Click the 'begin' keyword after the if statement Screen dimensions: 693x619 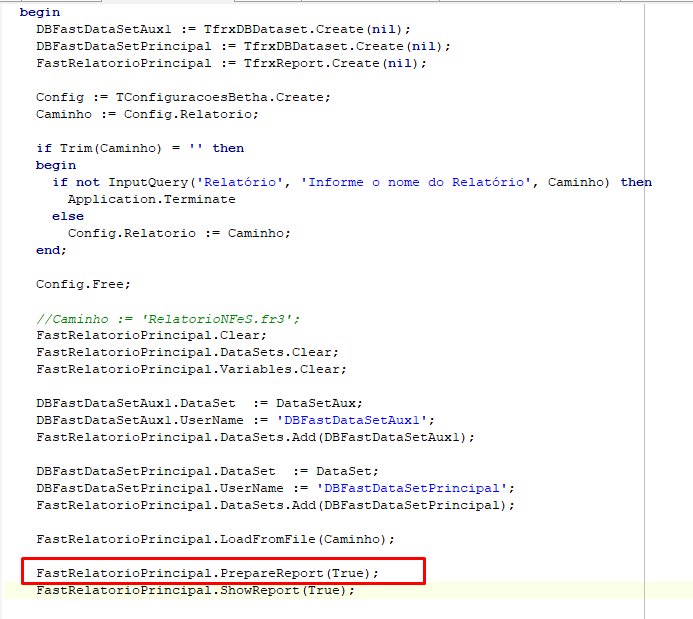[56, 166]
